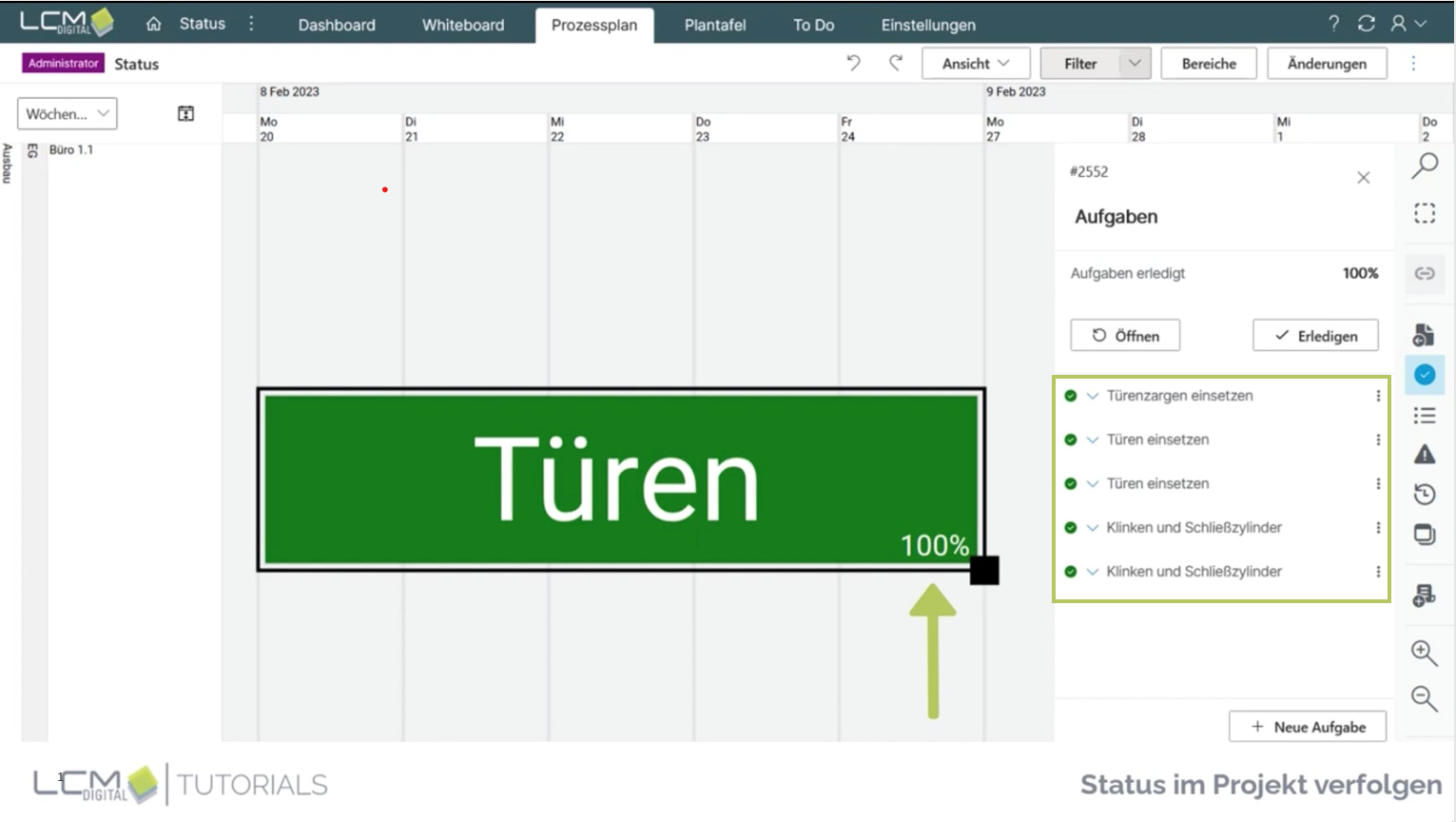Toggle completion of first Türen einsetzen task

[x=1071, y=440]
